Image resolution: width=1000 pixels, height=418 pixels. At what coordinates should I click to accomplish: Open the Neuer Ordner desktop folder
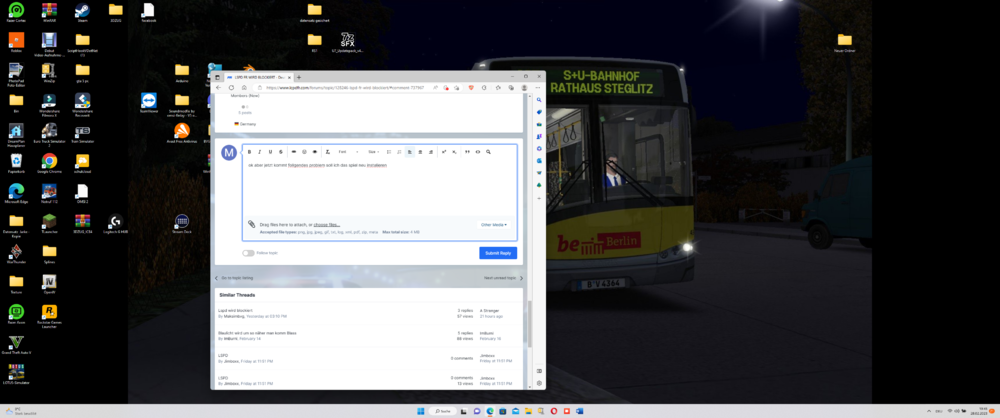[845, 42]
